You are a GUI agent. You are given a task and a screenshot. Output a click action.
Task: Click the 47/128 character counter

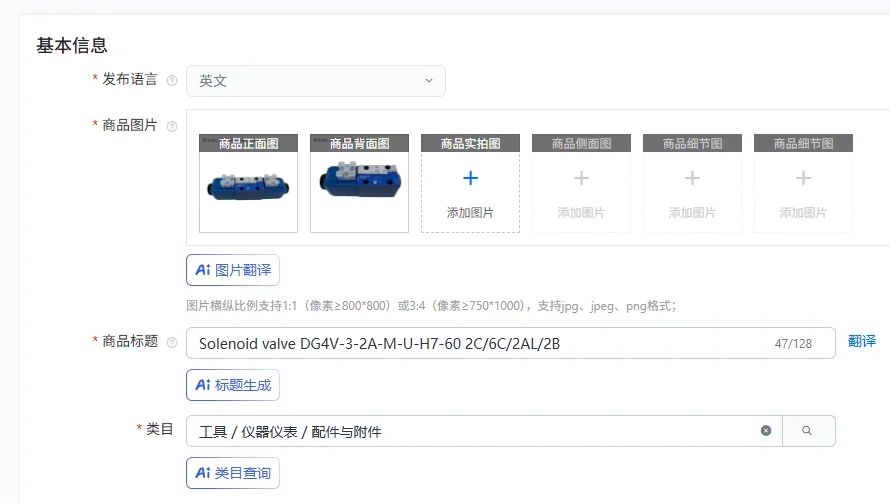tap(793, 343)
